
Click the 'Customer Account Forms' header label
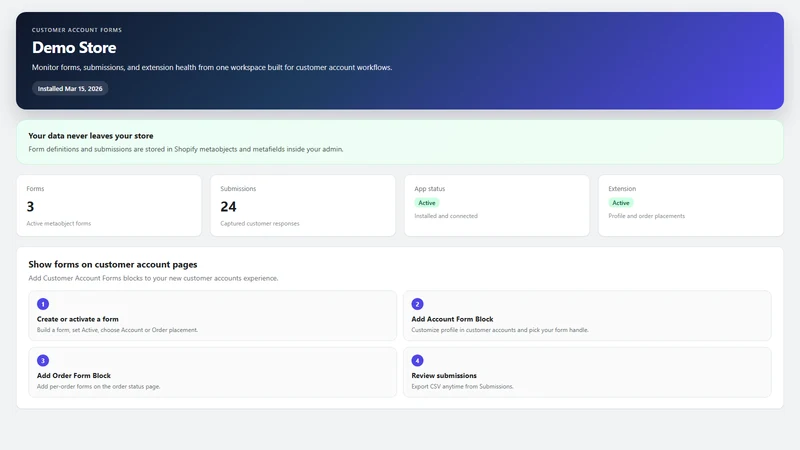tap(77, 30)
